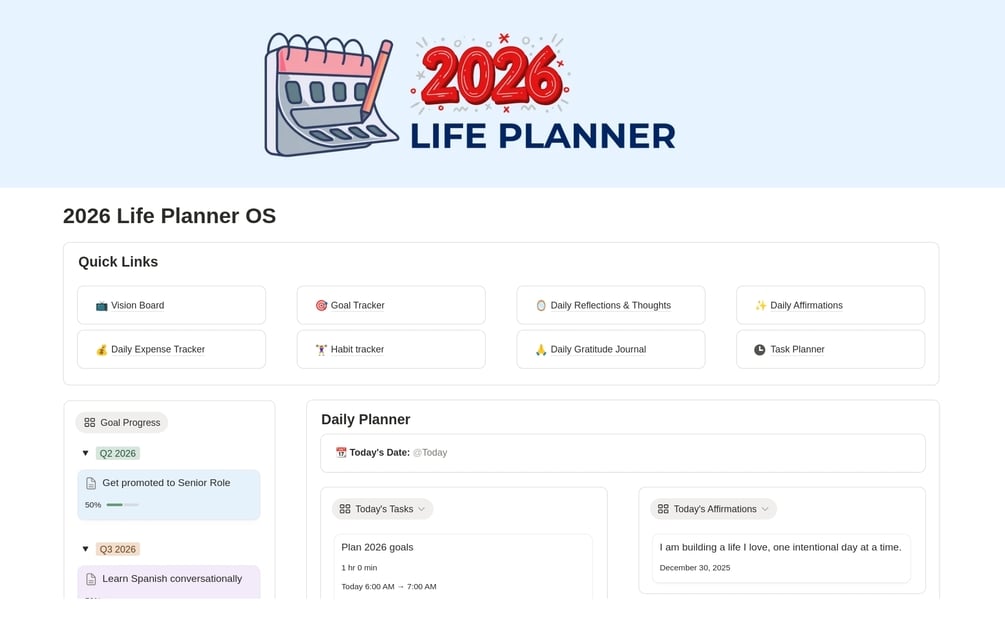
Task: Click the Task Planner clock icon
Action: 760,350
